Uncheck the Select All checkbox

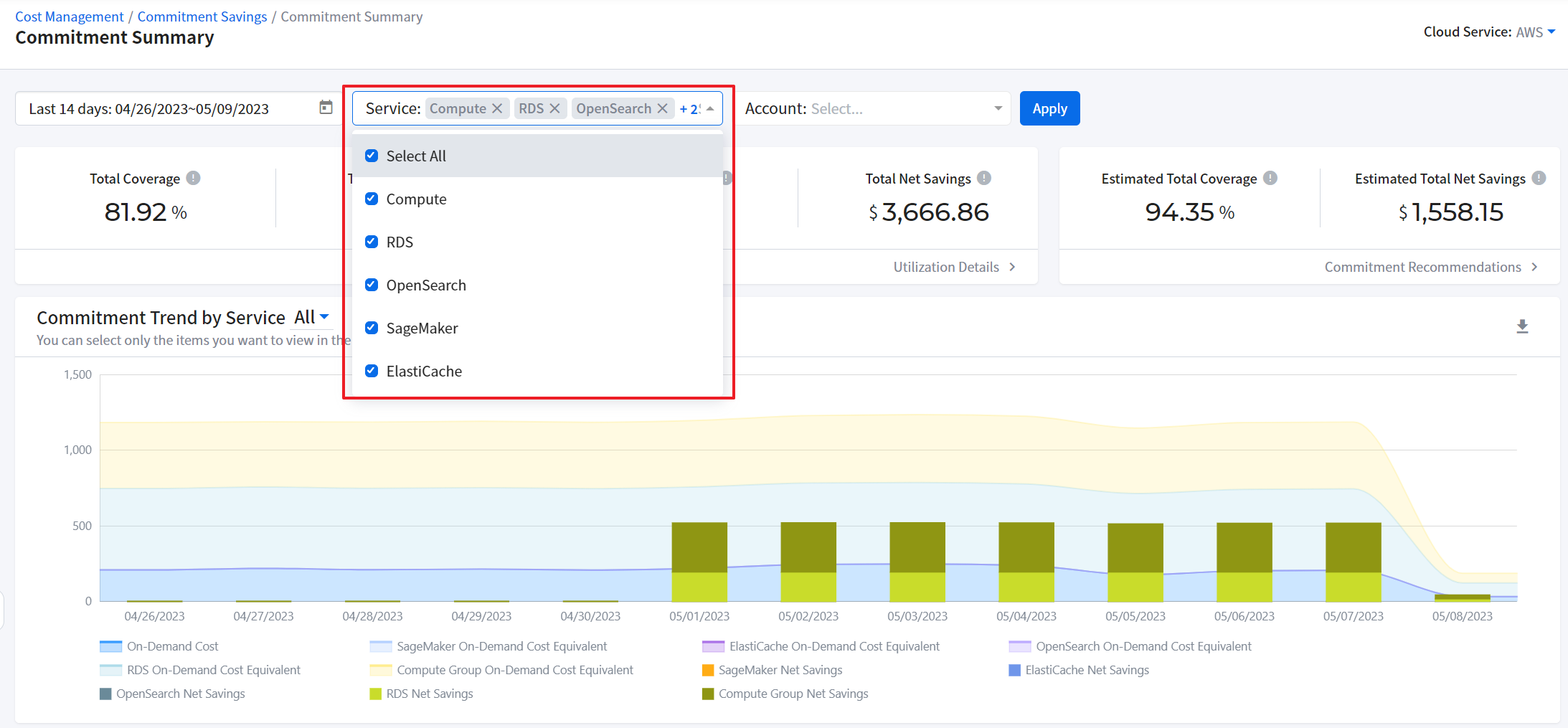(372, 156)
